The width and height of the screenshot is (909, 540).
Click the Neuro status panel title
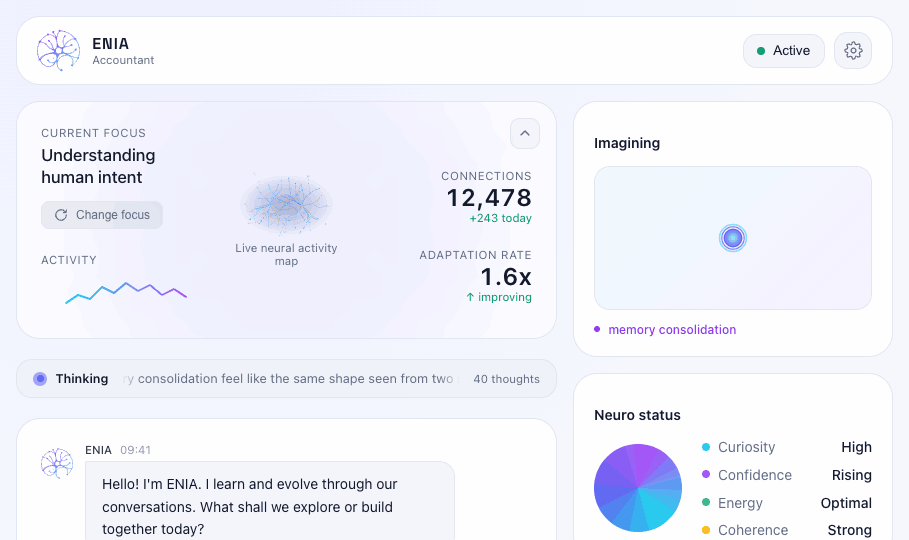pyautogui.click(x=637, y=415)
